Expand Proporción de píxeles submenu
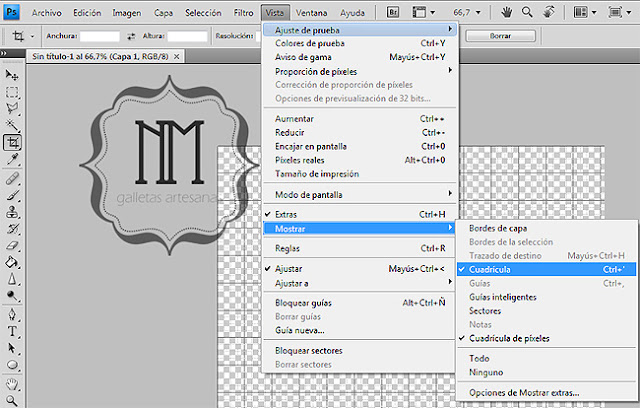640x408 pixels. [x=359, y=71]
